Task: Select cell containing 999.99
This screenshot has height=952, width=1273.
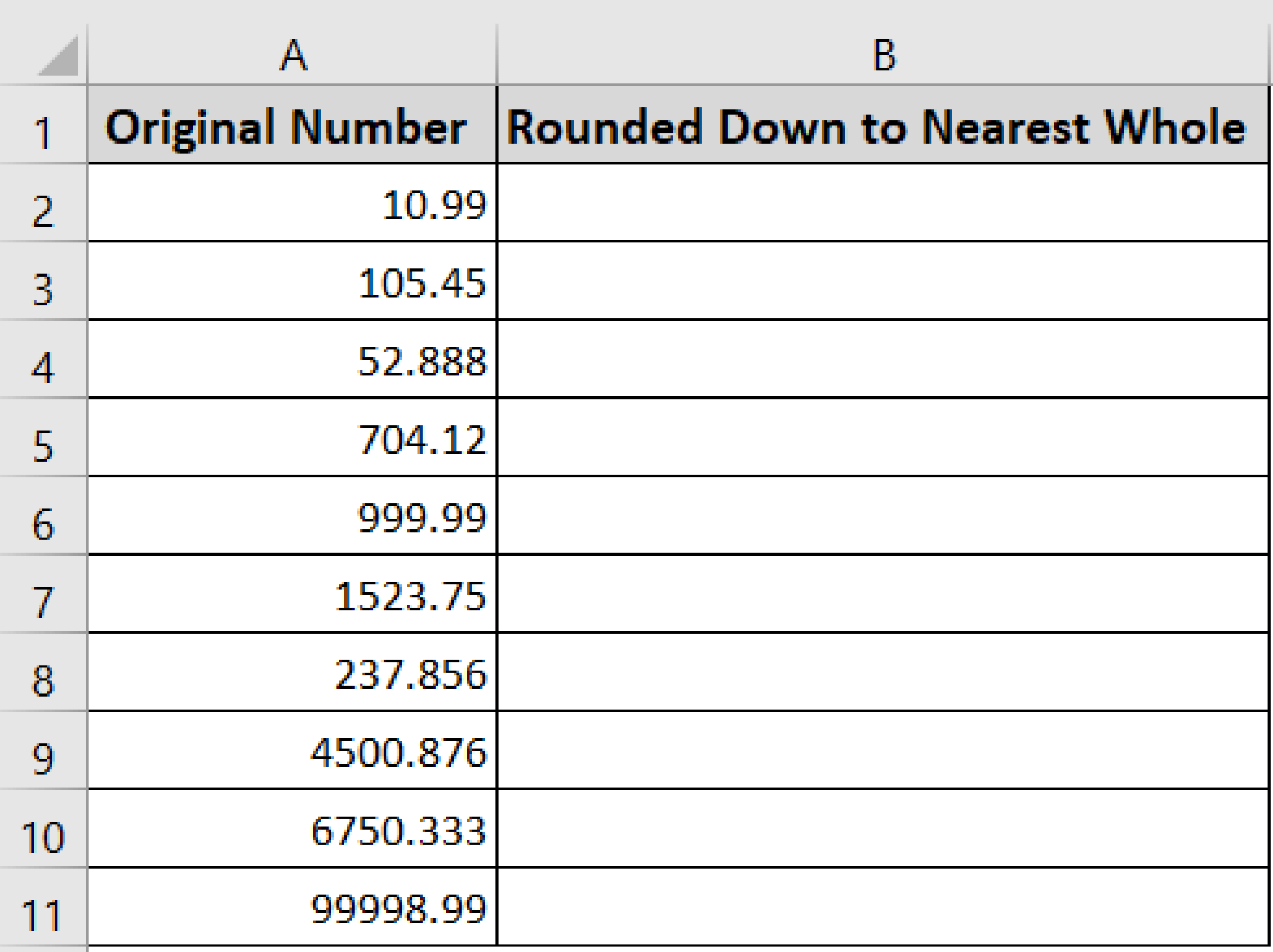Action: [x=293, y=517]
